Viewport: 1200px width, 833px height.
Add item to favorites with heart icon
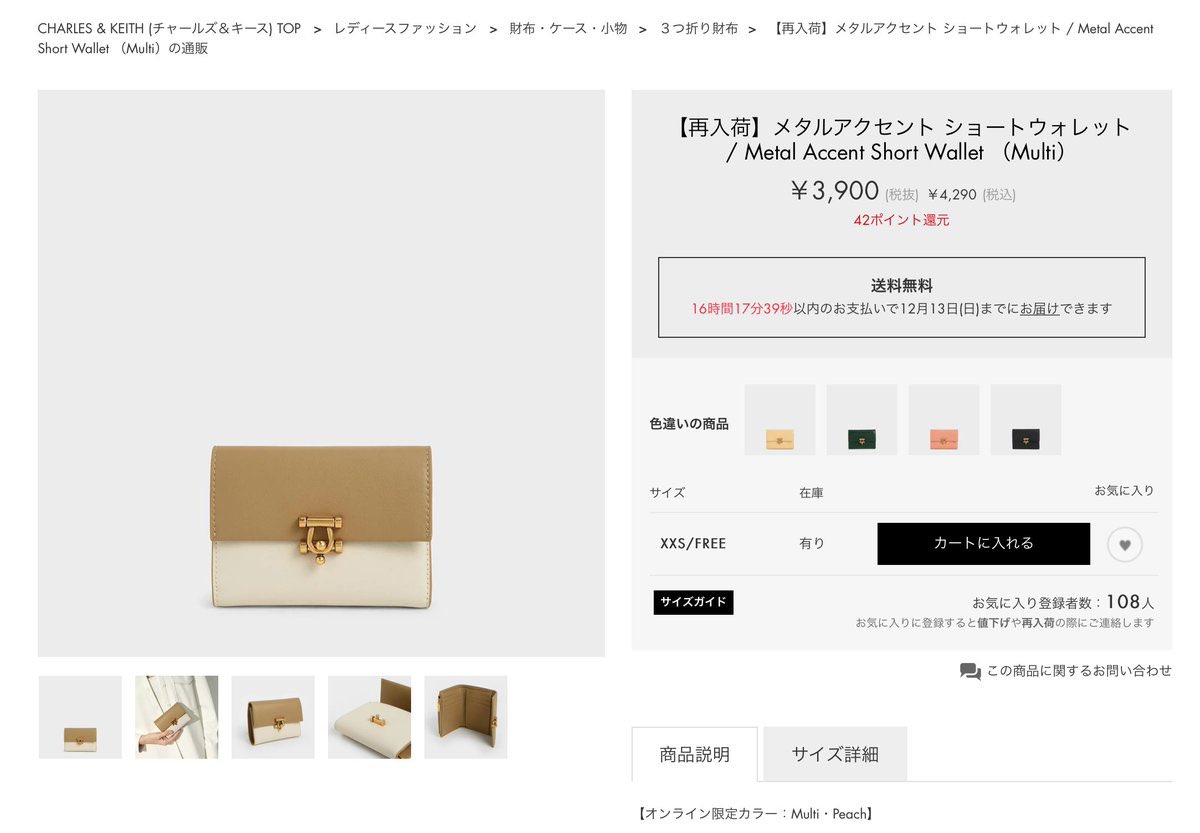[x=1124, y=545]
